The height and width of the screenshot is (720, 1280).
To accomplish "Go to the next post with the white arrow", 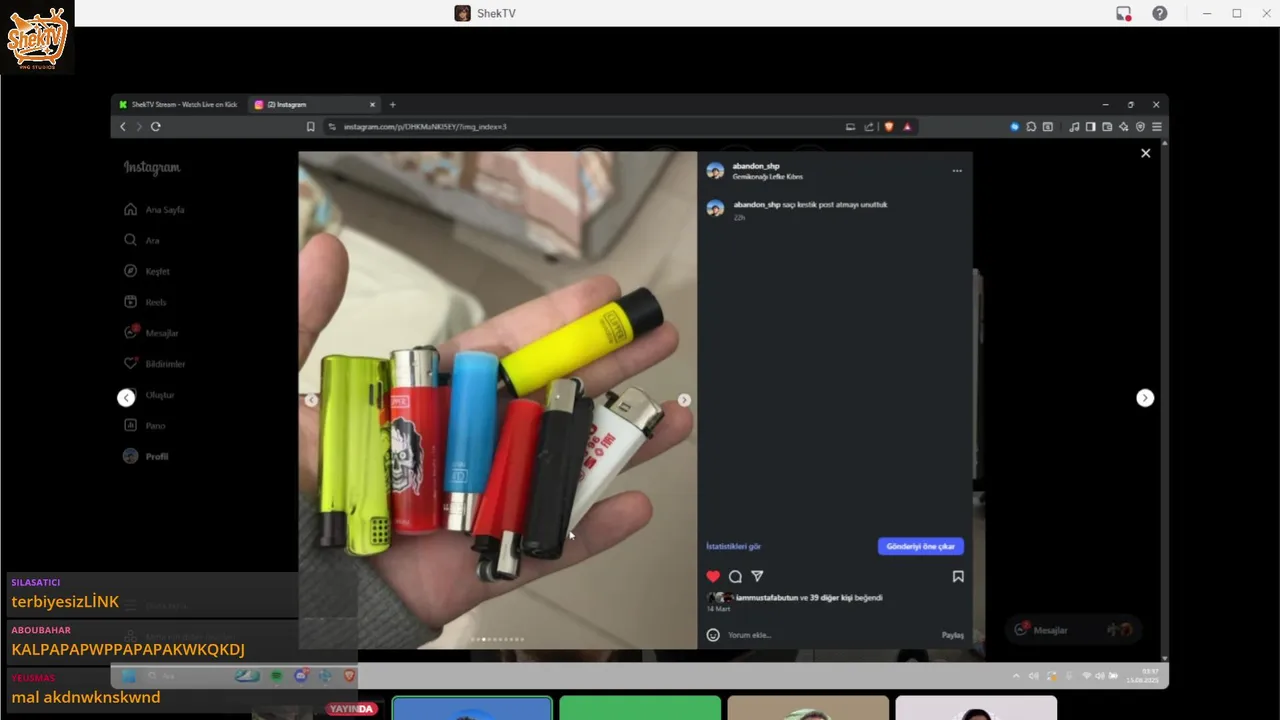I will point(1145,398).
